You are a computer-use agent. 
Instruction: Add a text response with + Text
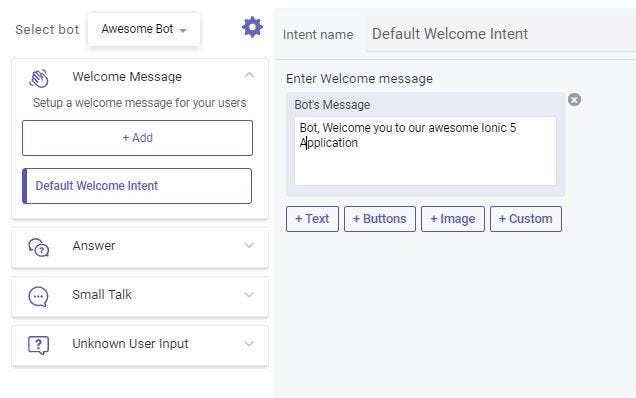[312, 219]
